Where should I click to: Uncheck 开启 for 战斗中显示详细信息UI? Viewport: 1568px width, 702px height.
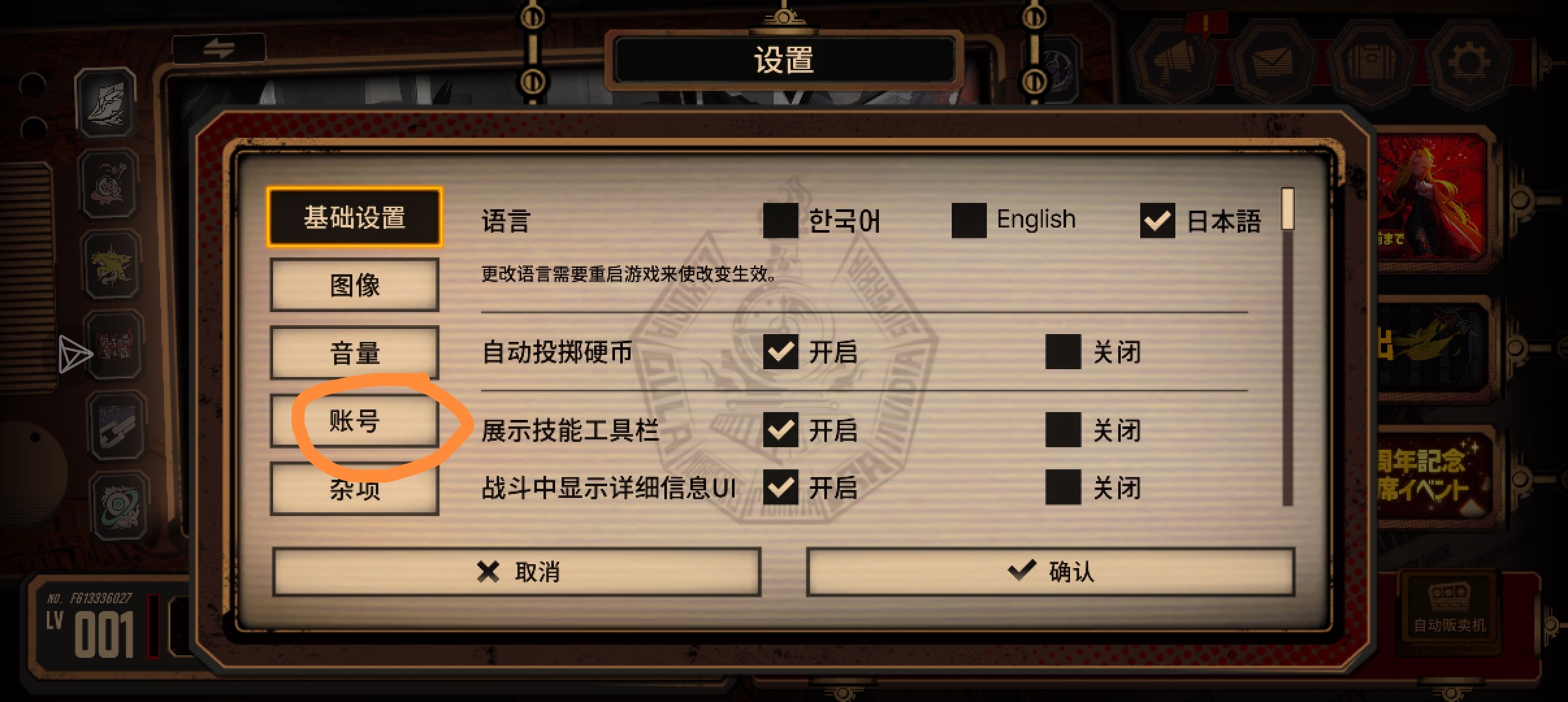coord(781,487)
